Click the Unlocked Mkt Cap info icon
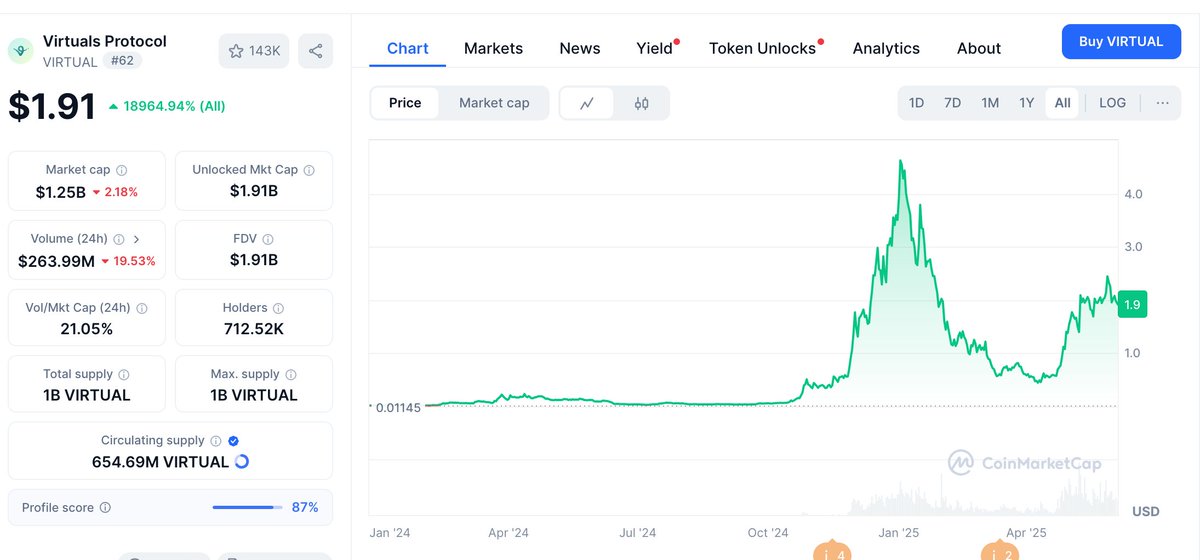 coord(309,170)
